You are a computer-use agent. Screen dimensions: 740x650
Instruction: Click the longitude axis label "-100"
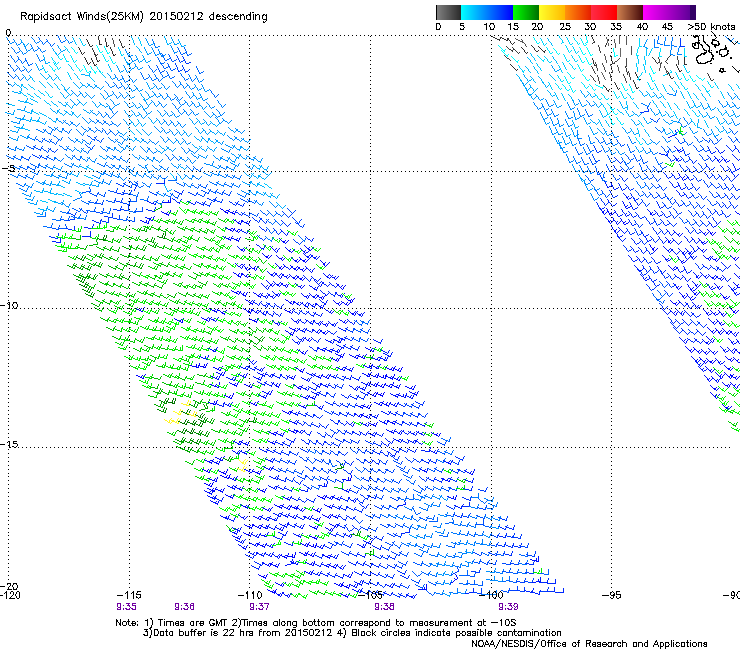coord(491,595)
